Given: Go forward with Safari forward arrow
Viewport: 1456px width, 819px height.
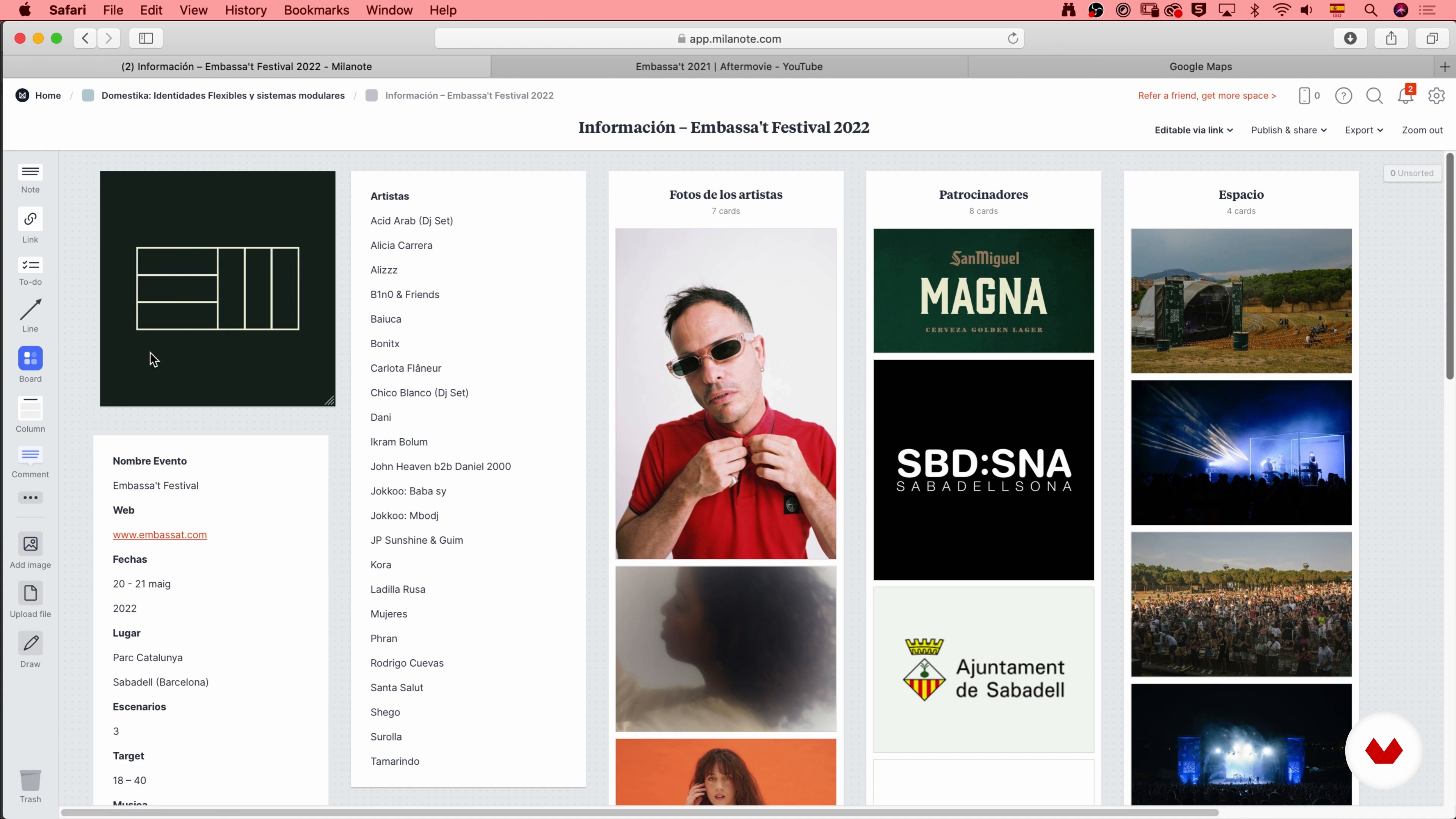Looking at the screenshot, I should click(x=108, y=38).
